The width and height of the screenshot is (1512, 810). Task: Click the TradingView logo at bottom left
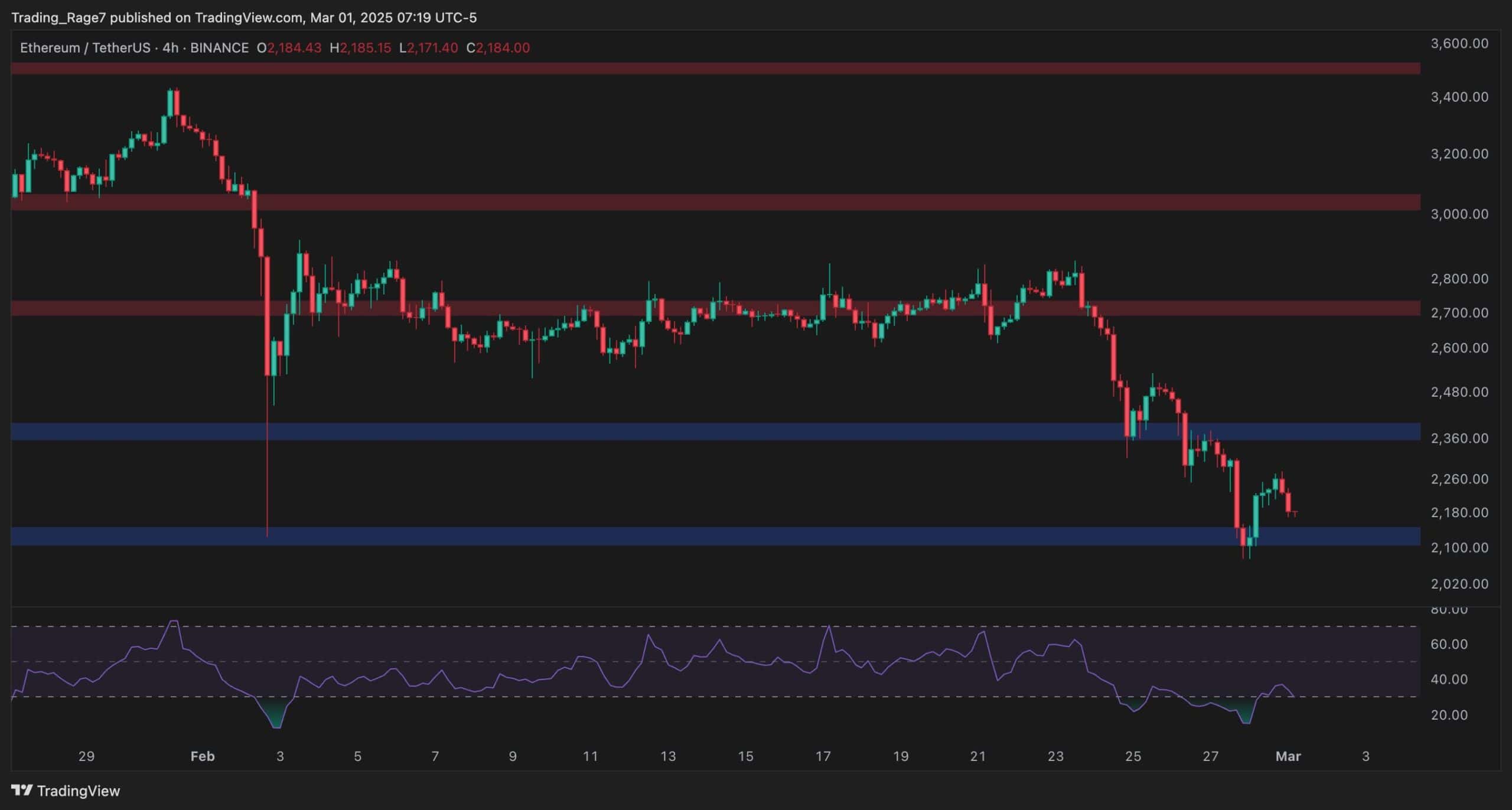[x=65, y=791]
